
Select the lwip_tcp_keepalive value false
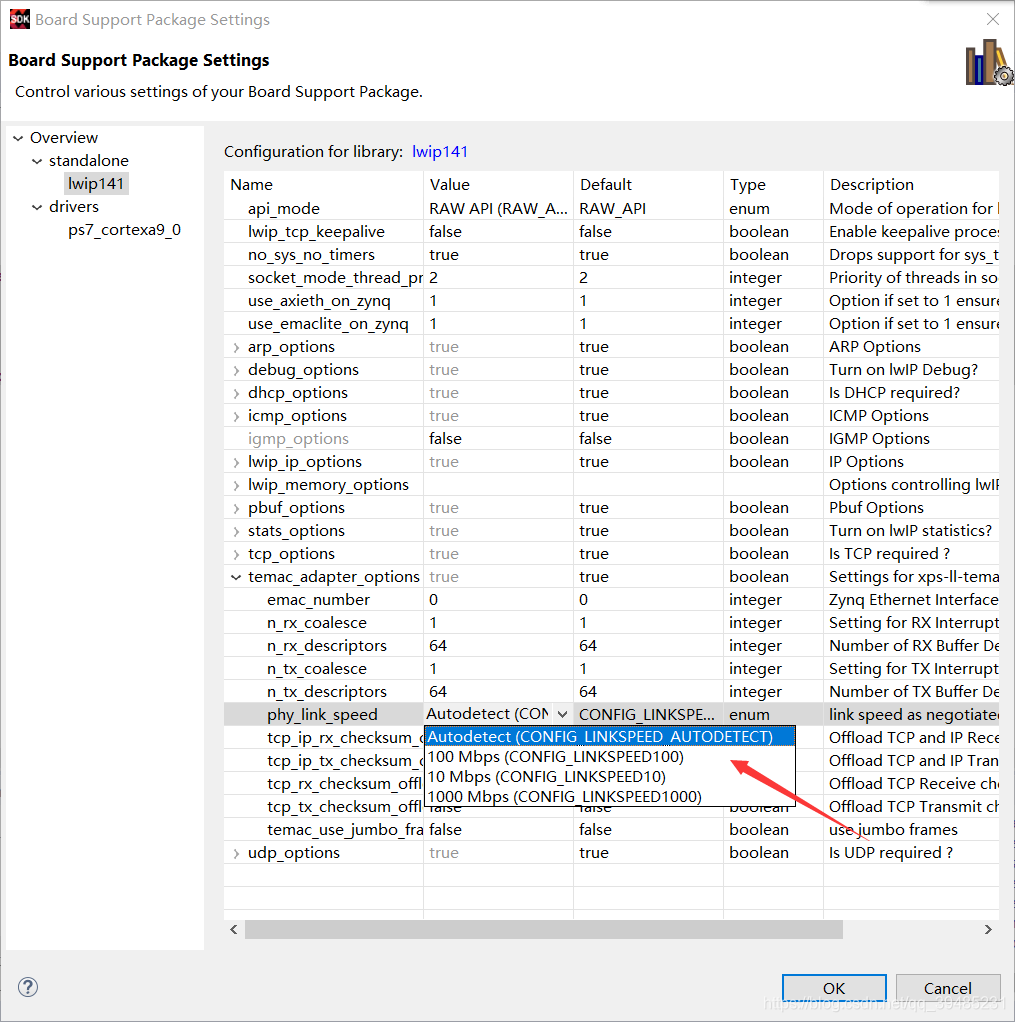pyautogui.click(x=499, y=232)
